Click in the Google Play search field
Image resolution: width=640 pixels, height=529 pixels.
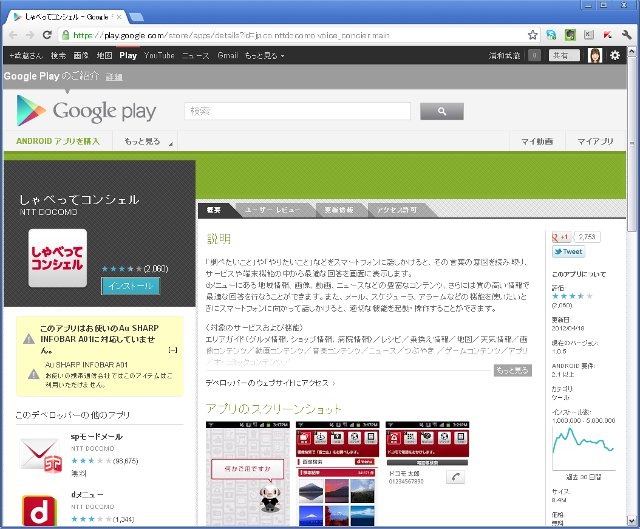click(x=297, y=111)
